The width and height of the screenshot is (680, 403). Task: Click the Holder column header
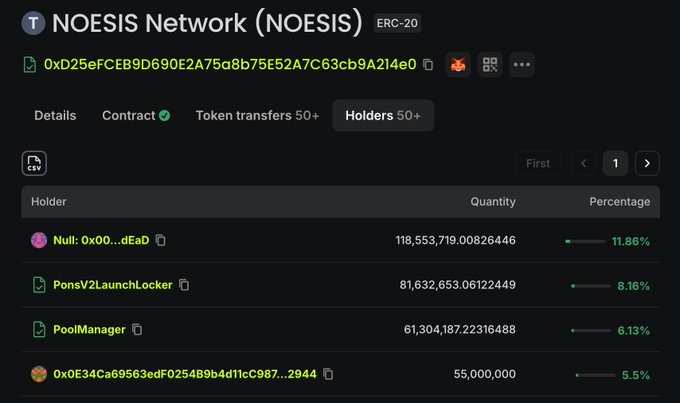pos(49,202)
